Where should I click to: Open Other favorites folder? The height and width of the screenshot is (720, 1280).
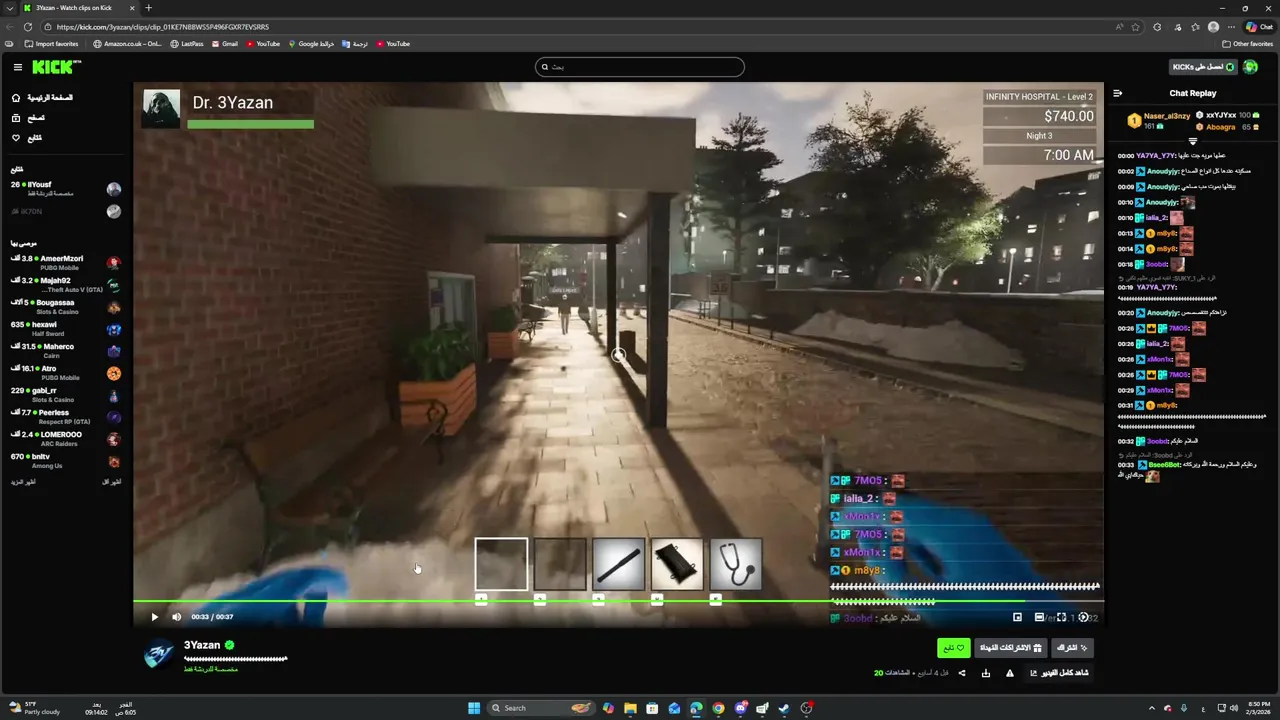pyautogui.click(x=1248, y=44)
